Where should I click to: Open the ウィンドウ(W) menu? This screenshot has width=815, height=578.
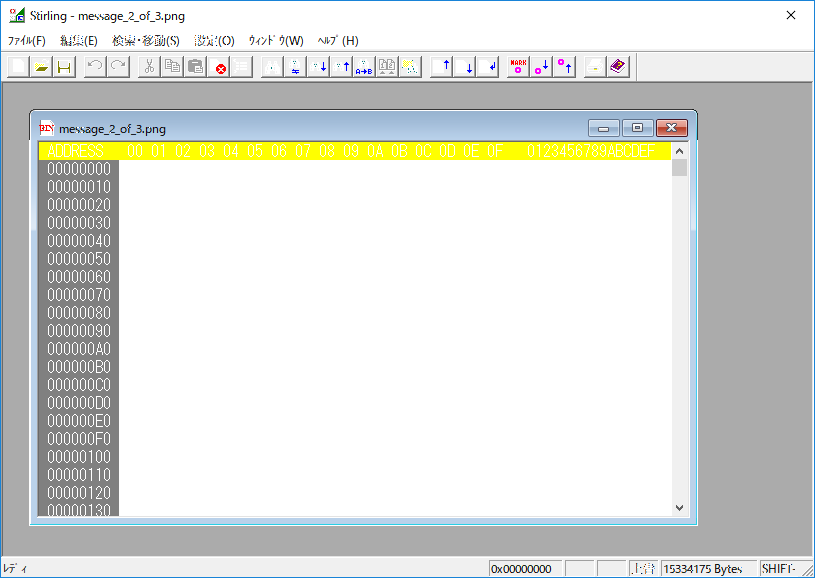[x=276, y=41]
